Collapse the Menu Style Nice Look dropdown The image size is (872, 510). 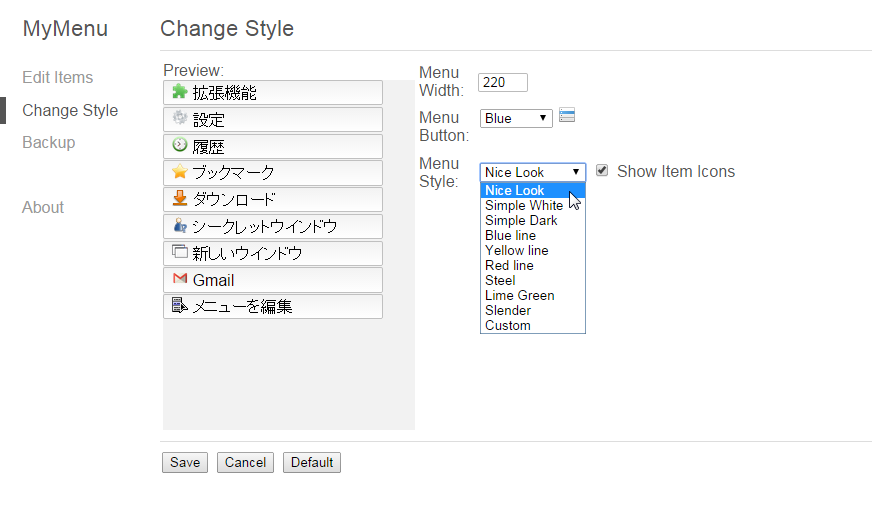[533, 172]
